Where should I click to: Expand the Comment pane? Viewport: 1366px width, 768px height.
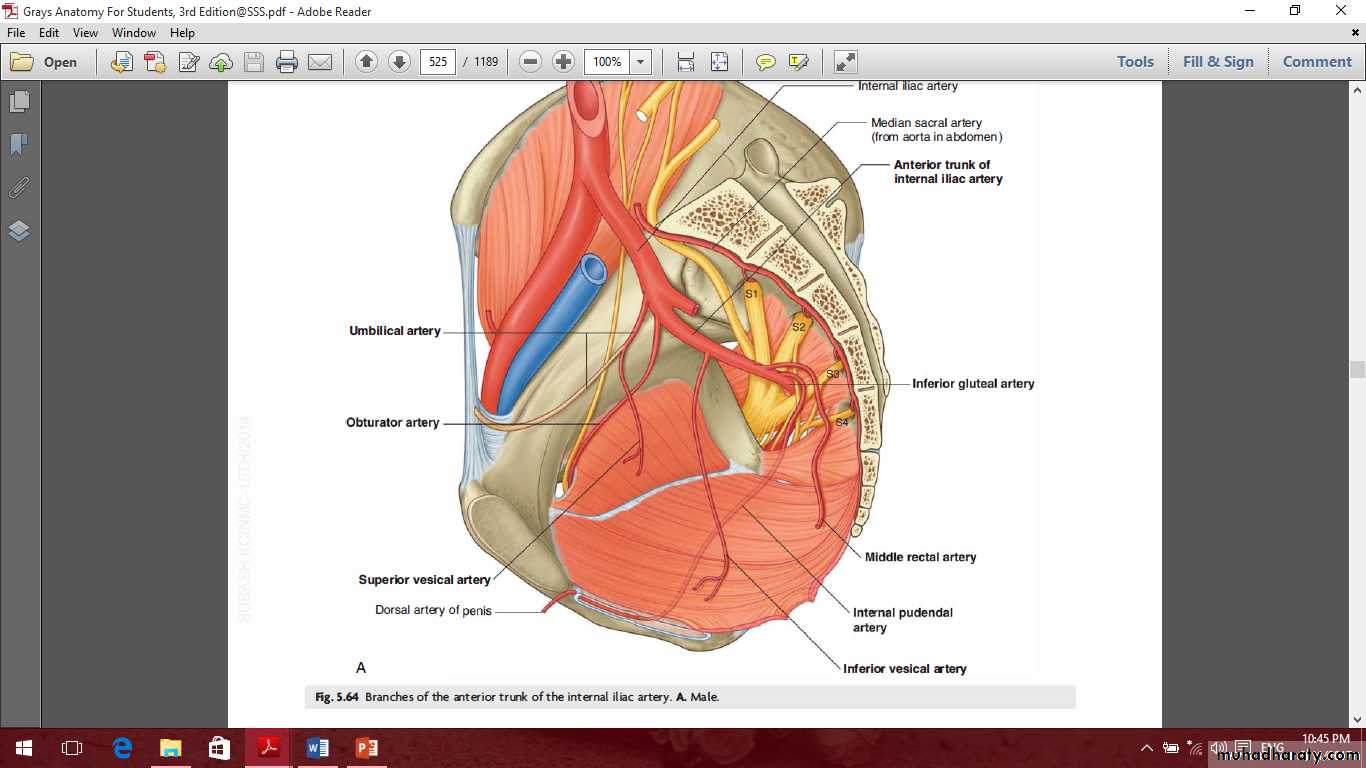coord(1316,62)
